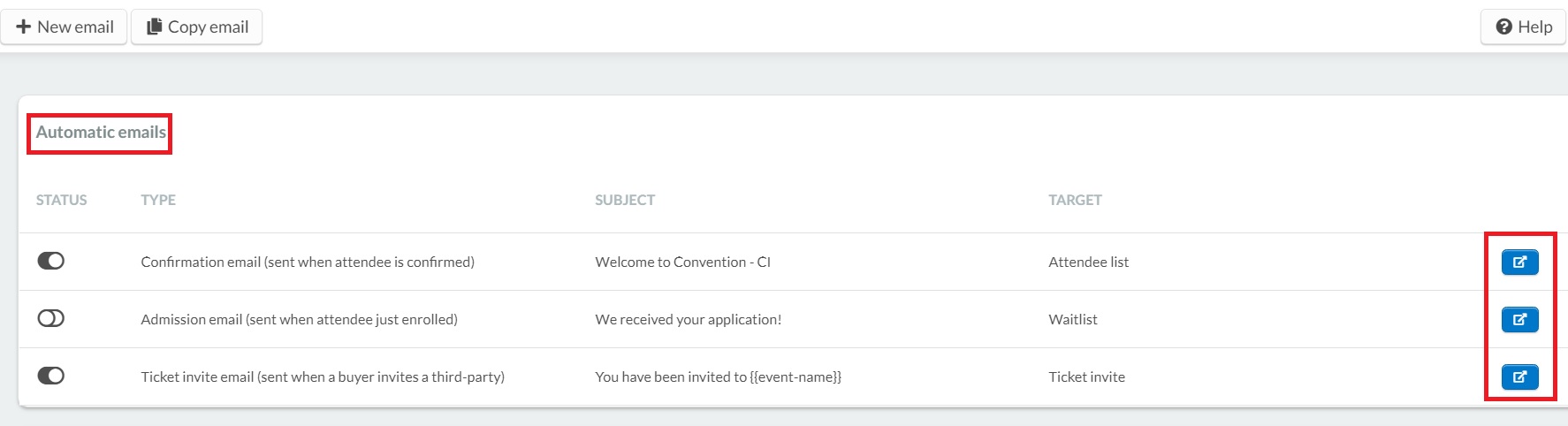Open the Help button

click(1524, 27)
